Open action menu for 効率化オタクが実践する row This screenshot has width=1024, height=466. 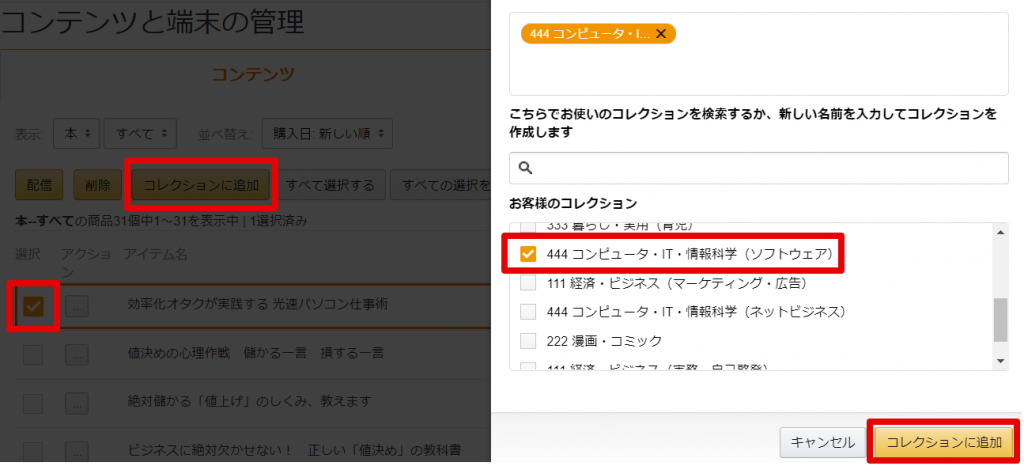[77, 306]
